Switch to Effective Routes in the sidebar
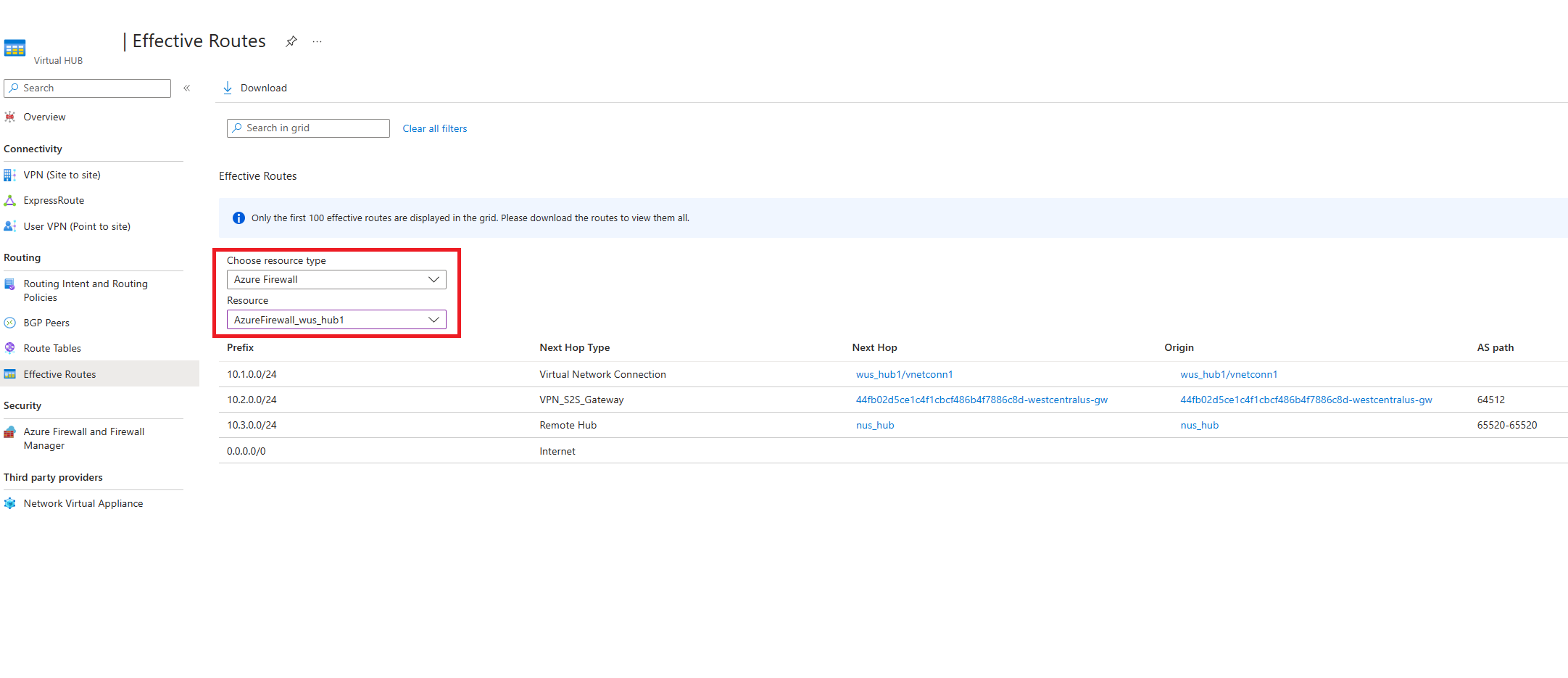The height and width of the screenshot is (678, 1568). (59, 373)
